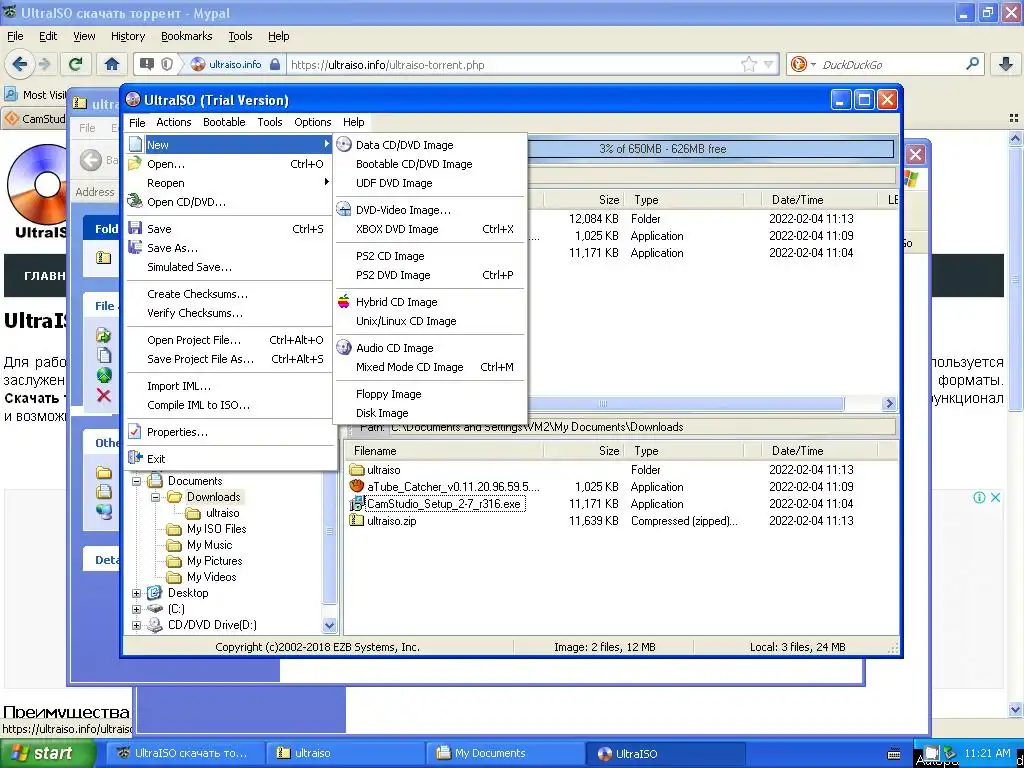Expand the Desktop tree node

136,593
